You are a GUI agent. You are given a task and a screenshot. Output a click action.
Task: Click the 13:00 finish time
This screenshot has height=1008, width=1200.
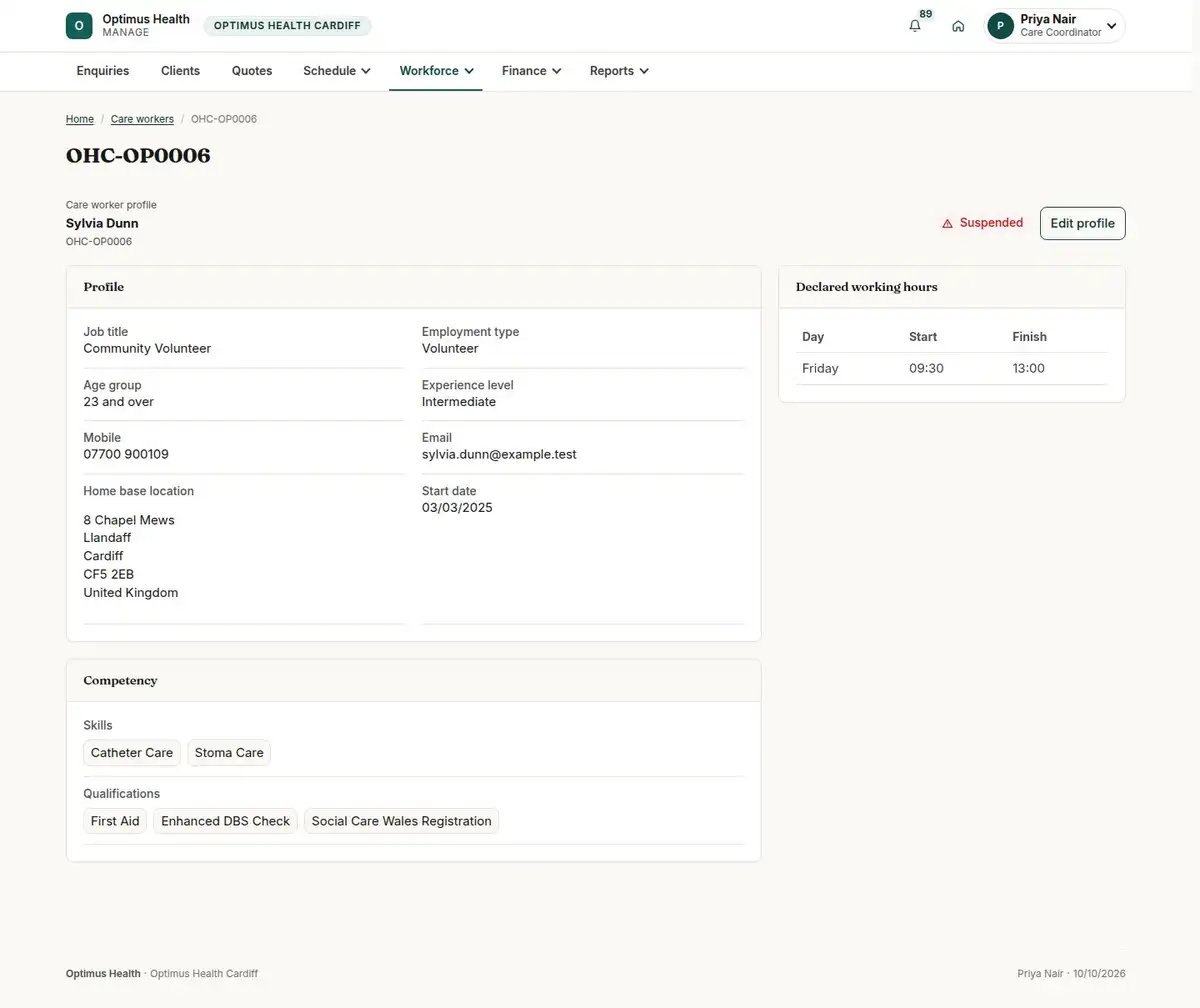(1028, 369)
